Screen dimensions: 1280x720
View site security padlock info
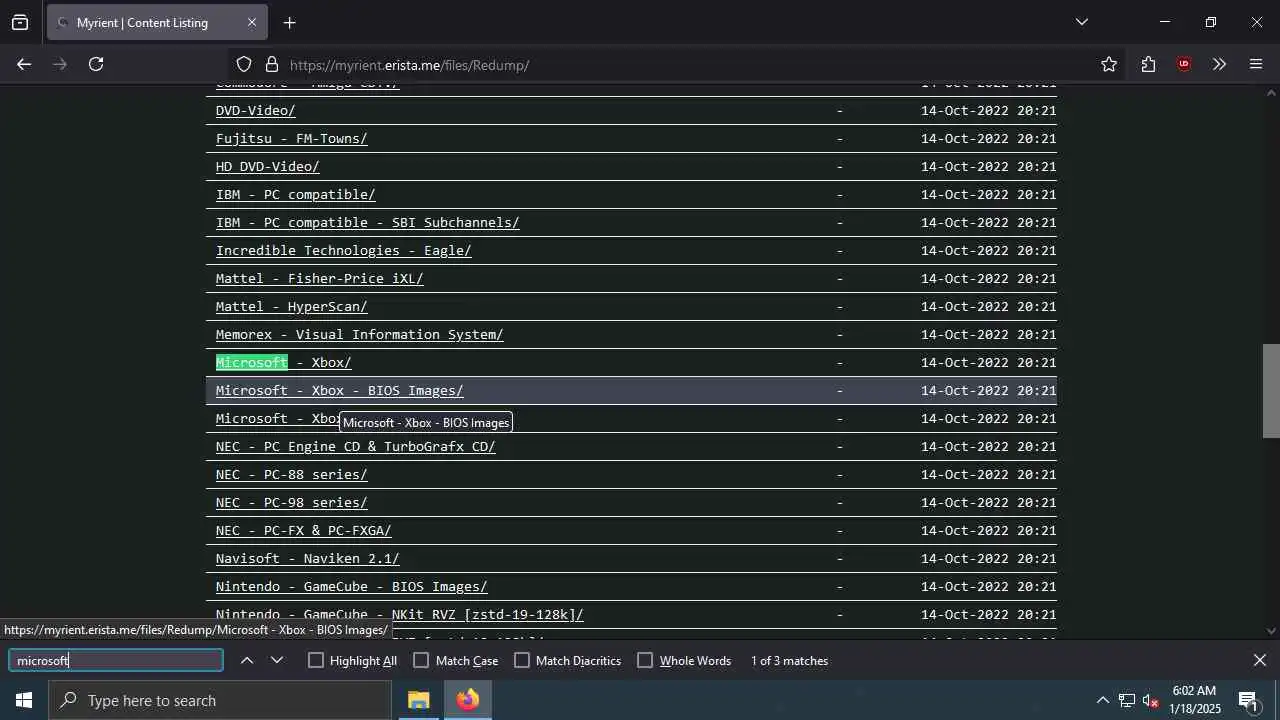tap(271, 65)
